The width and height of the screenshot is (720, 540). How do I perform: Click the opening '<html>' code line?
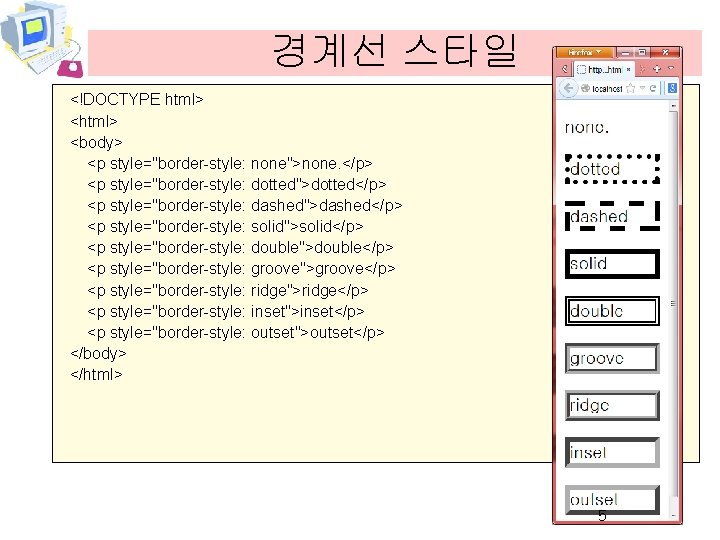coord(94,121)
